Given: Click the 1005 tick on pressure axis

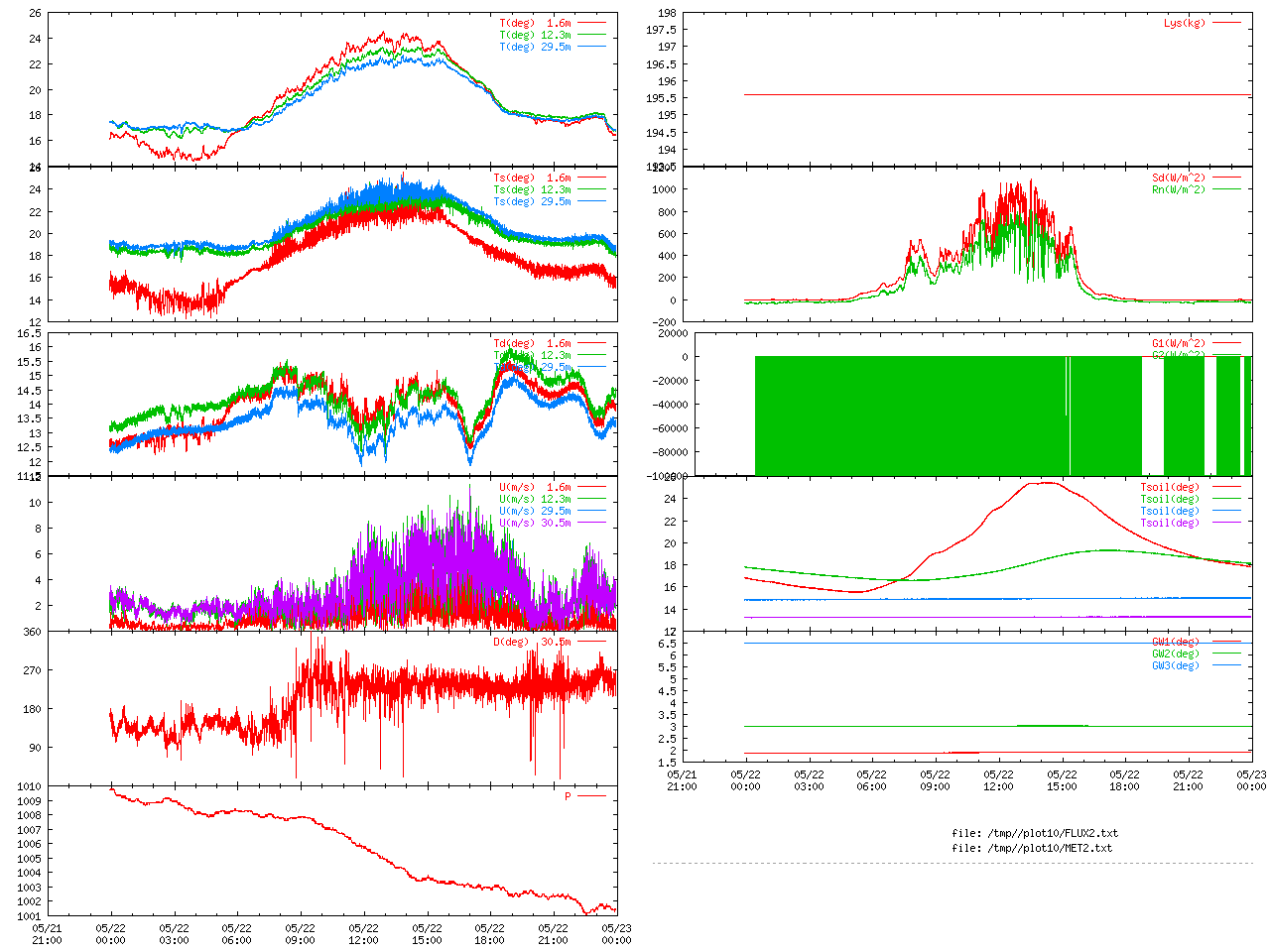Looking at the screenshot, I should (29, 859).
